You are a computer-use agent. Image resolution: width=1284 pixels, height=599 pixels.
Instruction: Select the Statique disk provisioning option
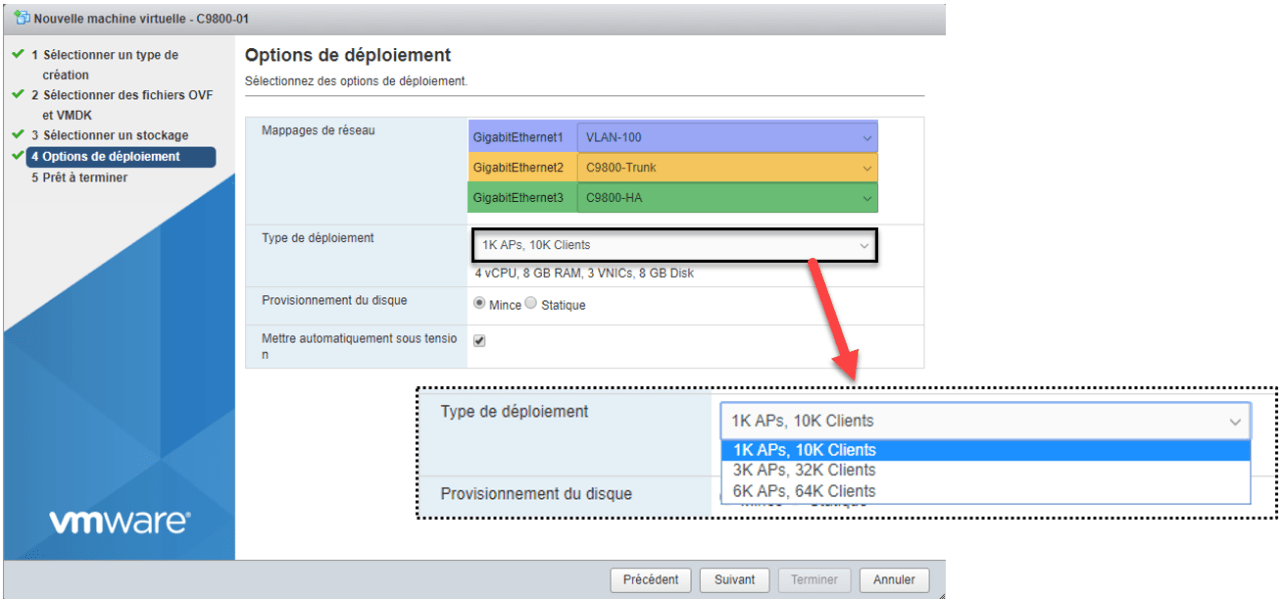point(531,304)
